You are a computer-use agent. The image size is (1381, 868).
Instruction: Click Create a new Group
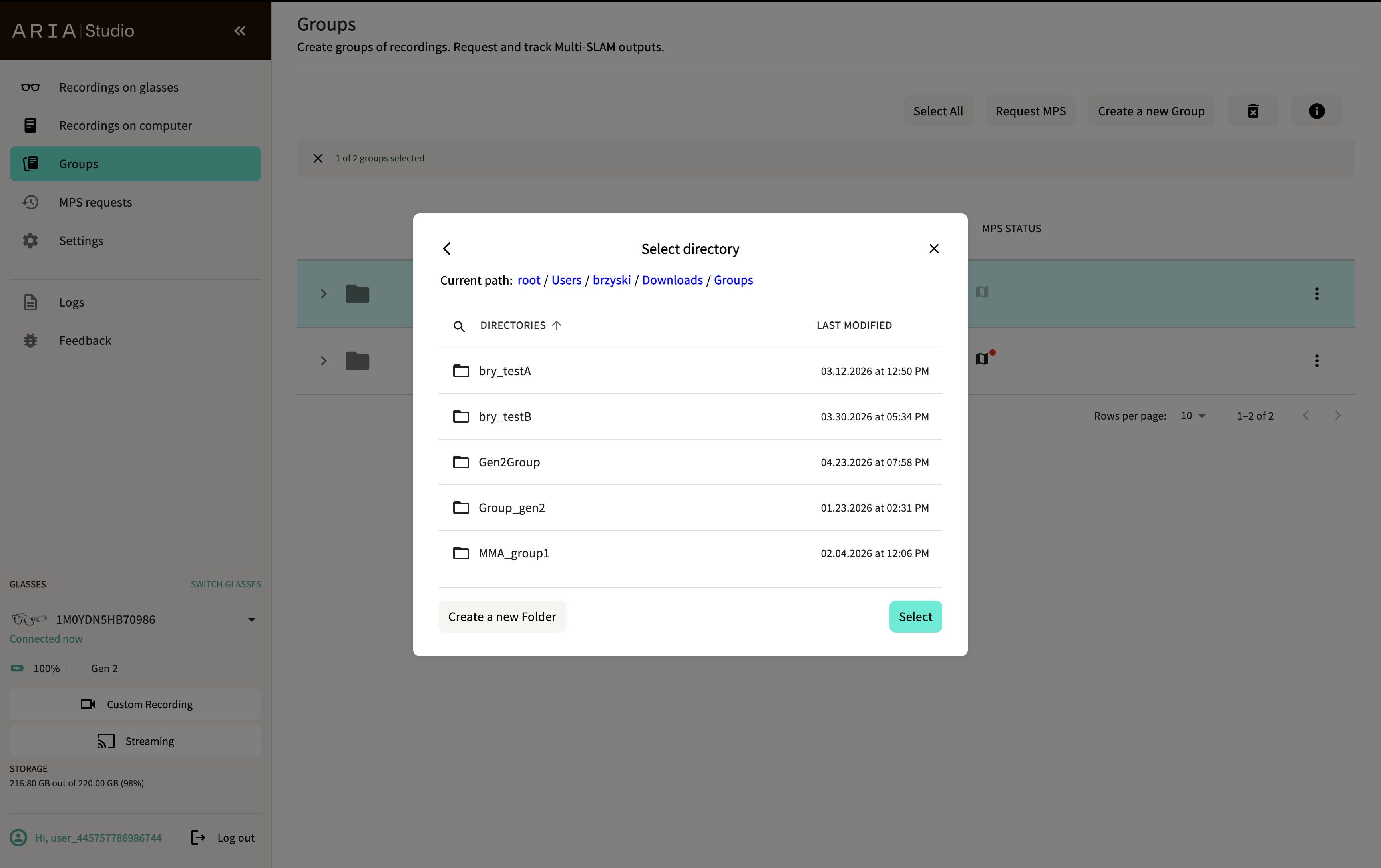pyautogui.click(x=1151, y=111)
